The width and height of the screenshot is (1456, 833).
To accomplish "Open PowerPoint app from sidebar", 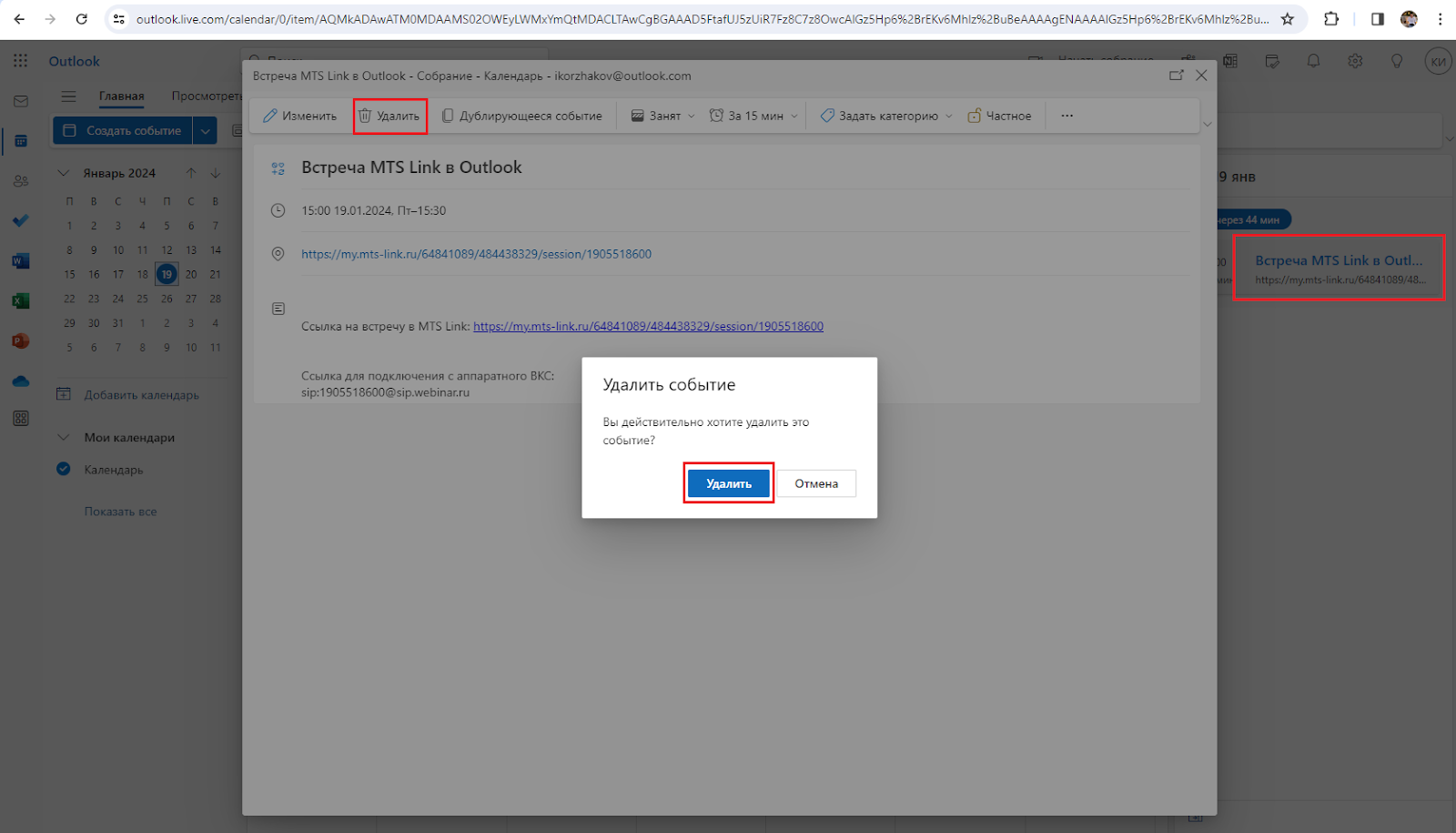I will 21,341.
